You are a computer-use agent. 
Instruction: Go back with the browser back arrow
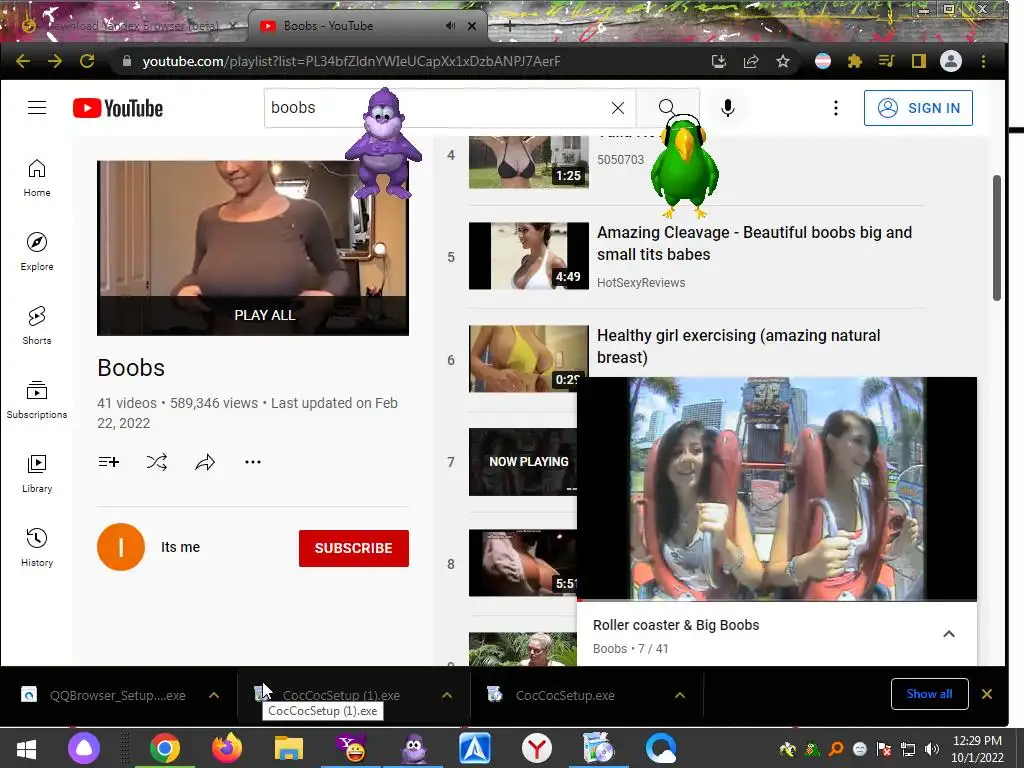[23, 61]
